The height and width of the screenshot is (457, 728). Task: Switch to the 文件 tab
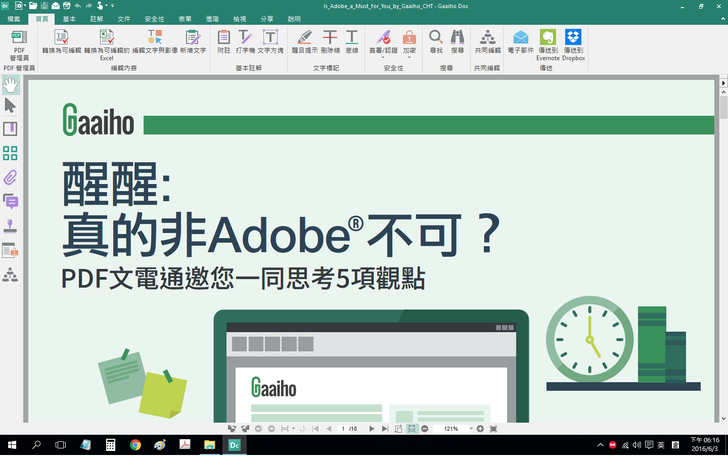click(x=124, y=19)
